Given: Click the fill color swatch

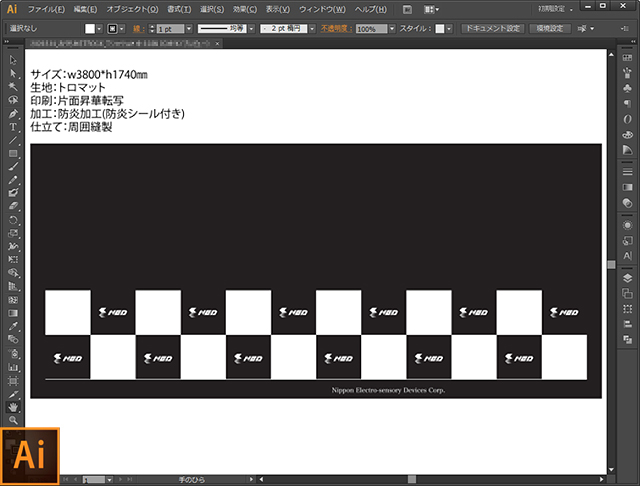Looking at the screenshot, I should coord(90,29).
